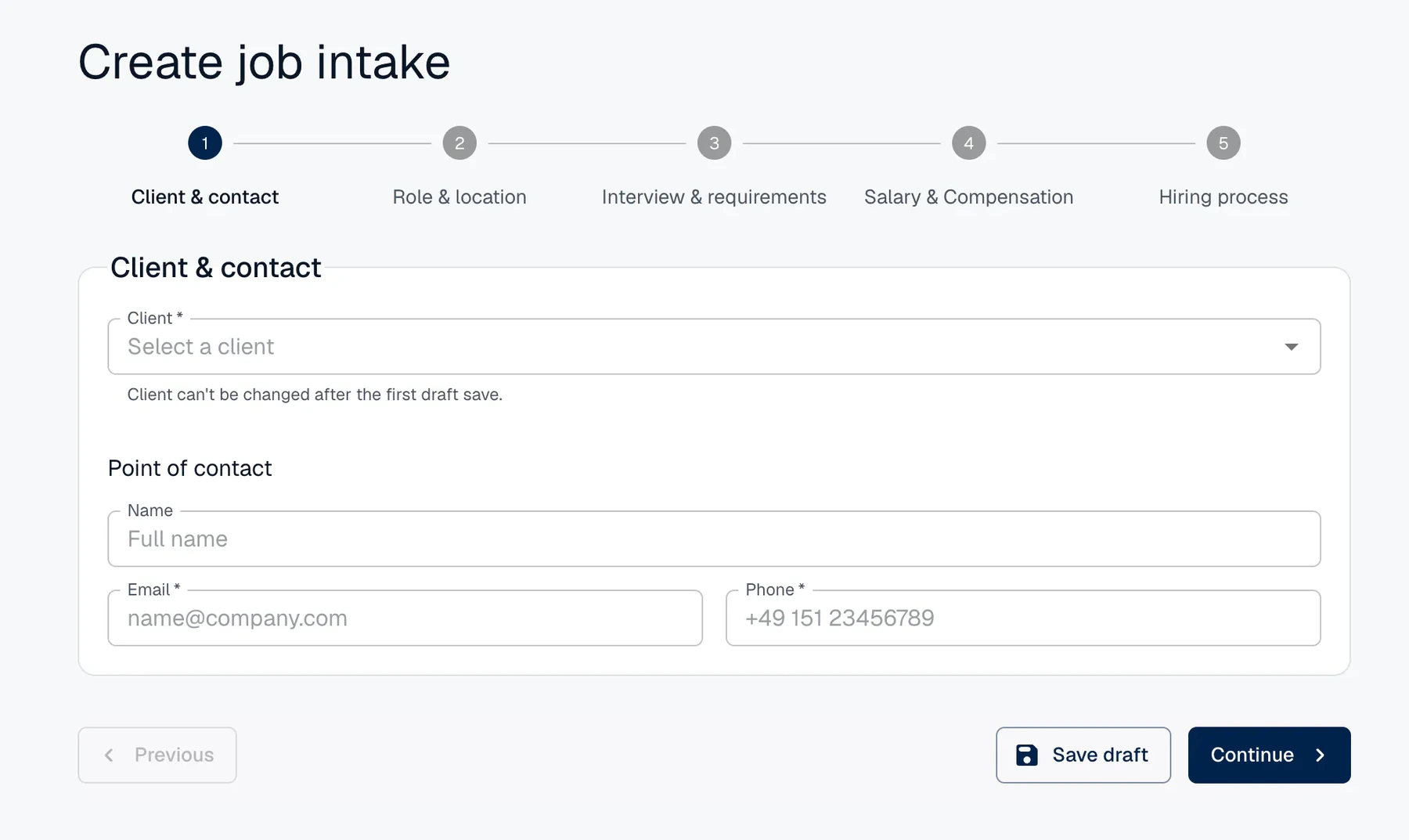
Task: Click the 'Client & contact' section title
Action: coord(216,268)
